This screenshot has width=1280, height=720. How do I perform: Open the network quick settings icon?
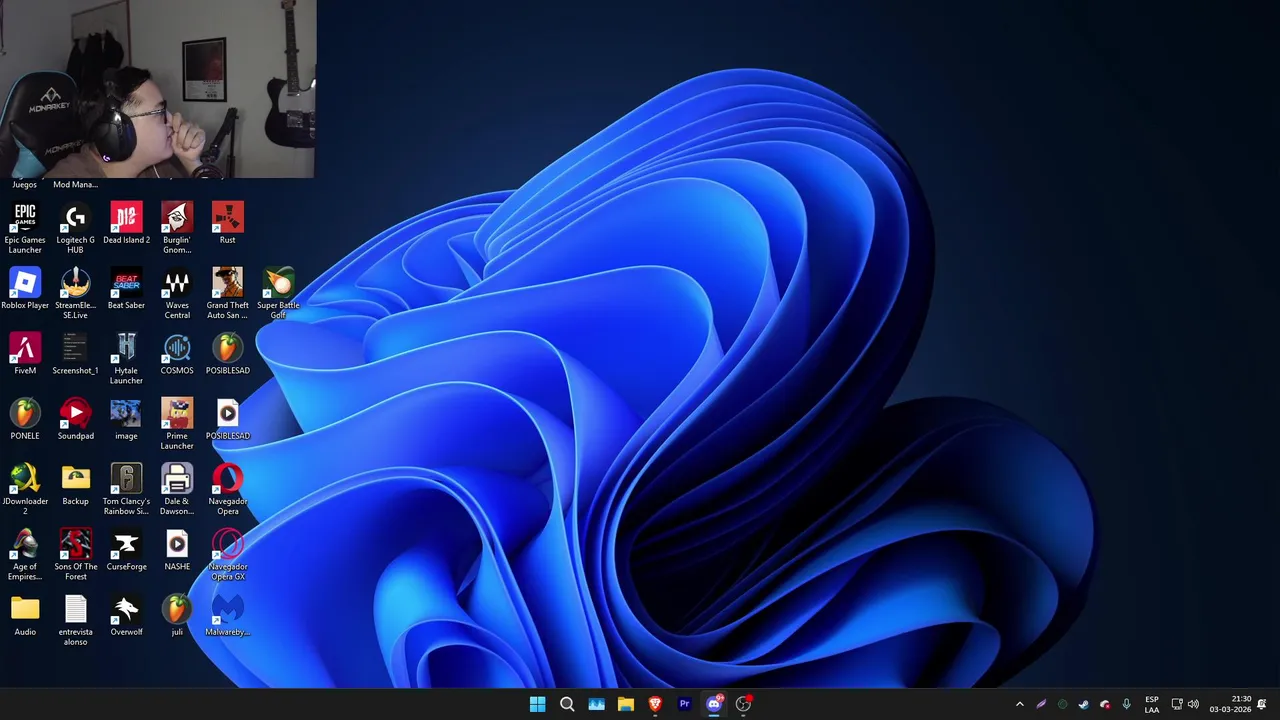[x=1177, y=704]
